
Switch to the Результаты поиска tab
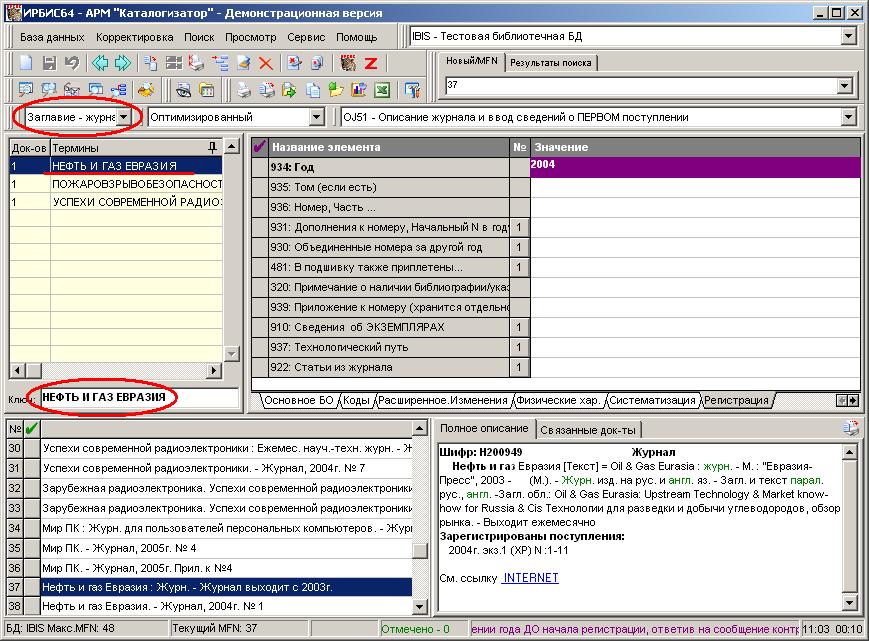(550, 63)
